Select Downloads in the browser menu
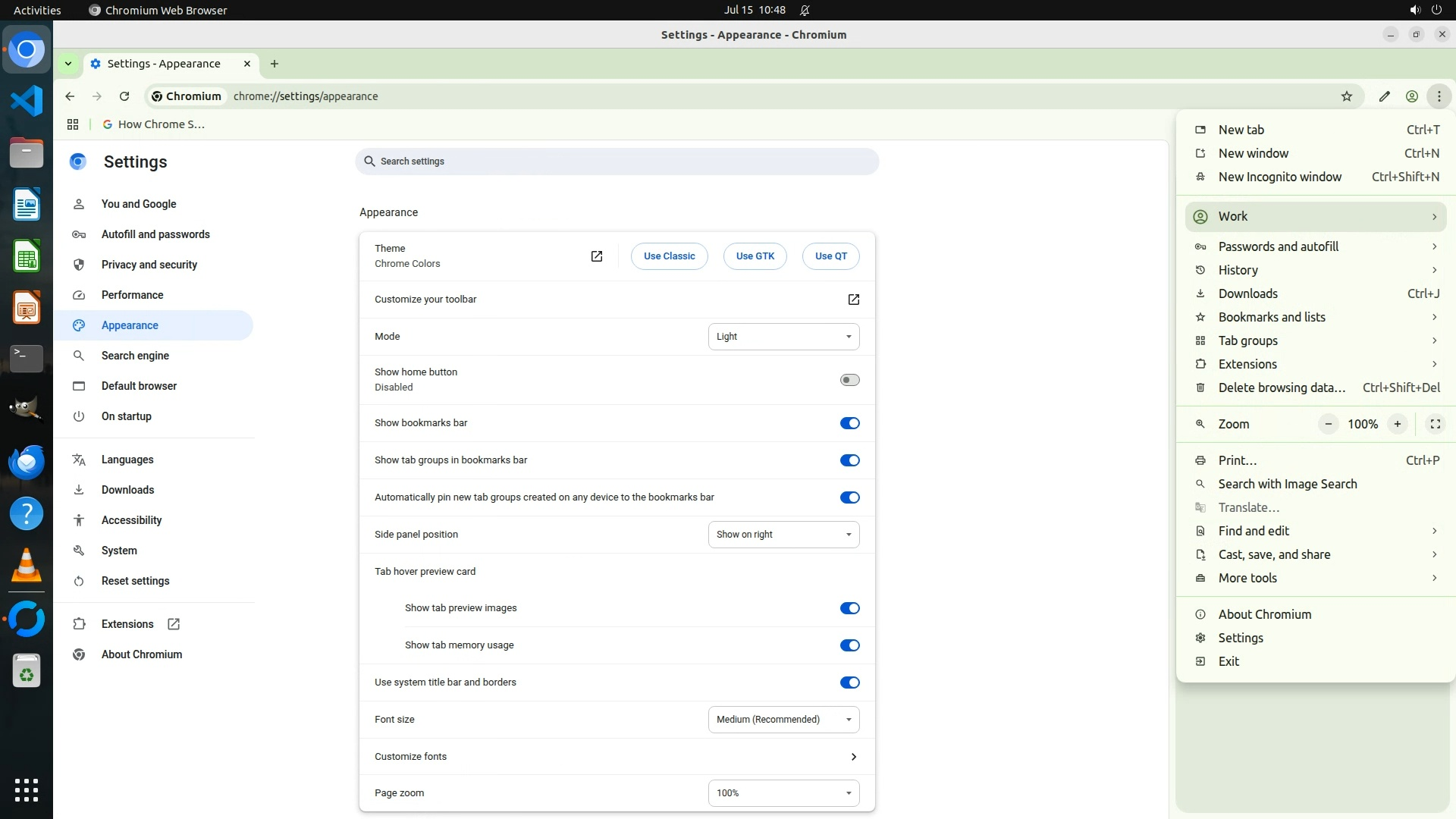Screen dimensions: 1456x819 tap(1247, 293)
